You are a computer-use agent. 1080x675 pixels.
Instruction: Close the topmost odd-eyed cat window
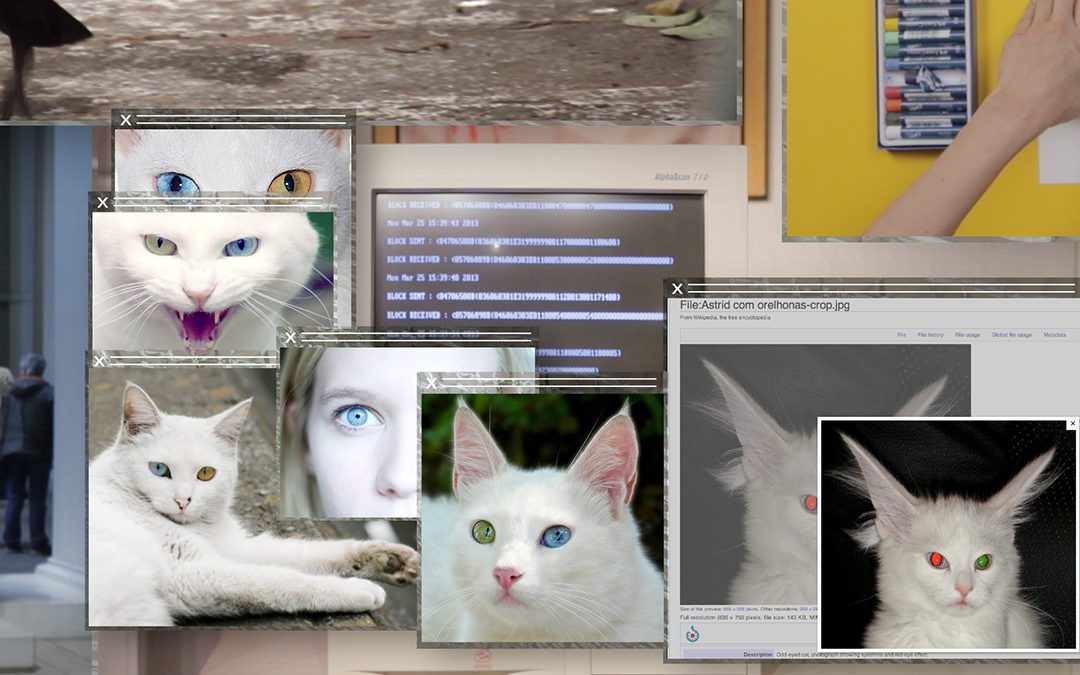[x=125, y=120]
